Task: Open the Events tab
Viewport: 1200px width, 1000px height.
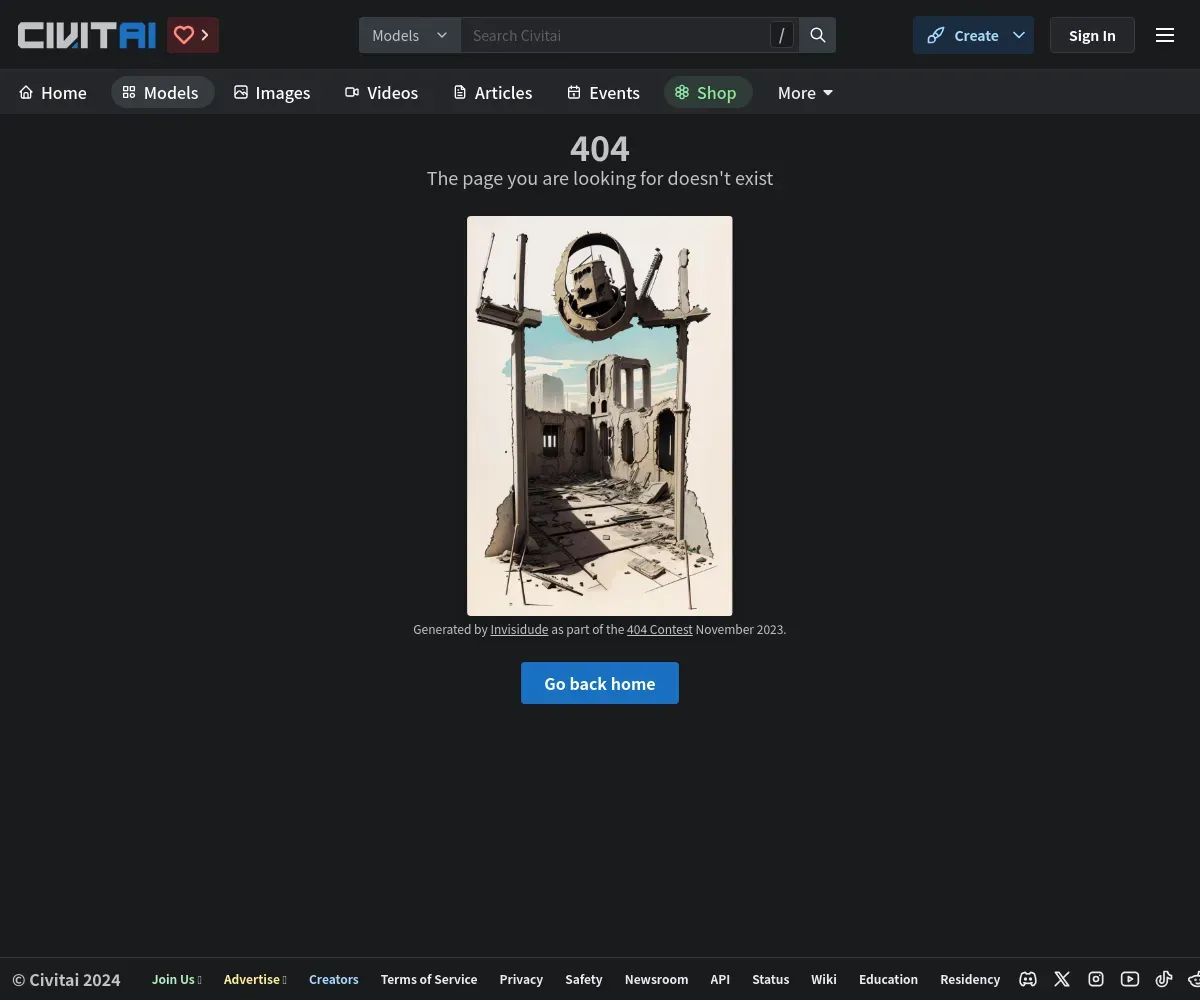Action: (603, 93)
